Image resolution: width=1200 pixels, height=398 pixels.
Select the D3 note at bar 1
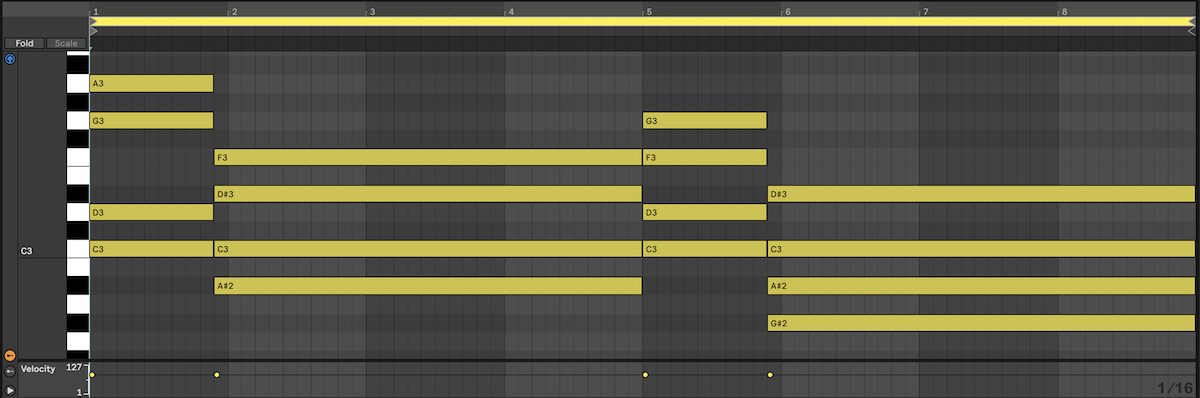click(x=151, y=212)
